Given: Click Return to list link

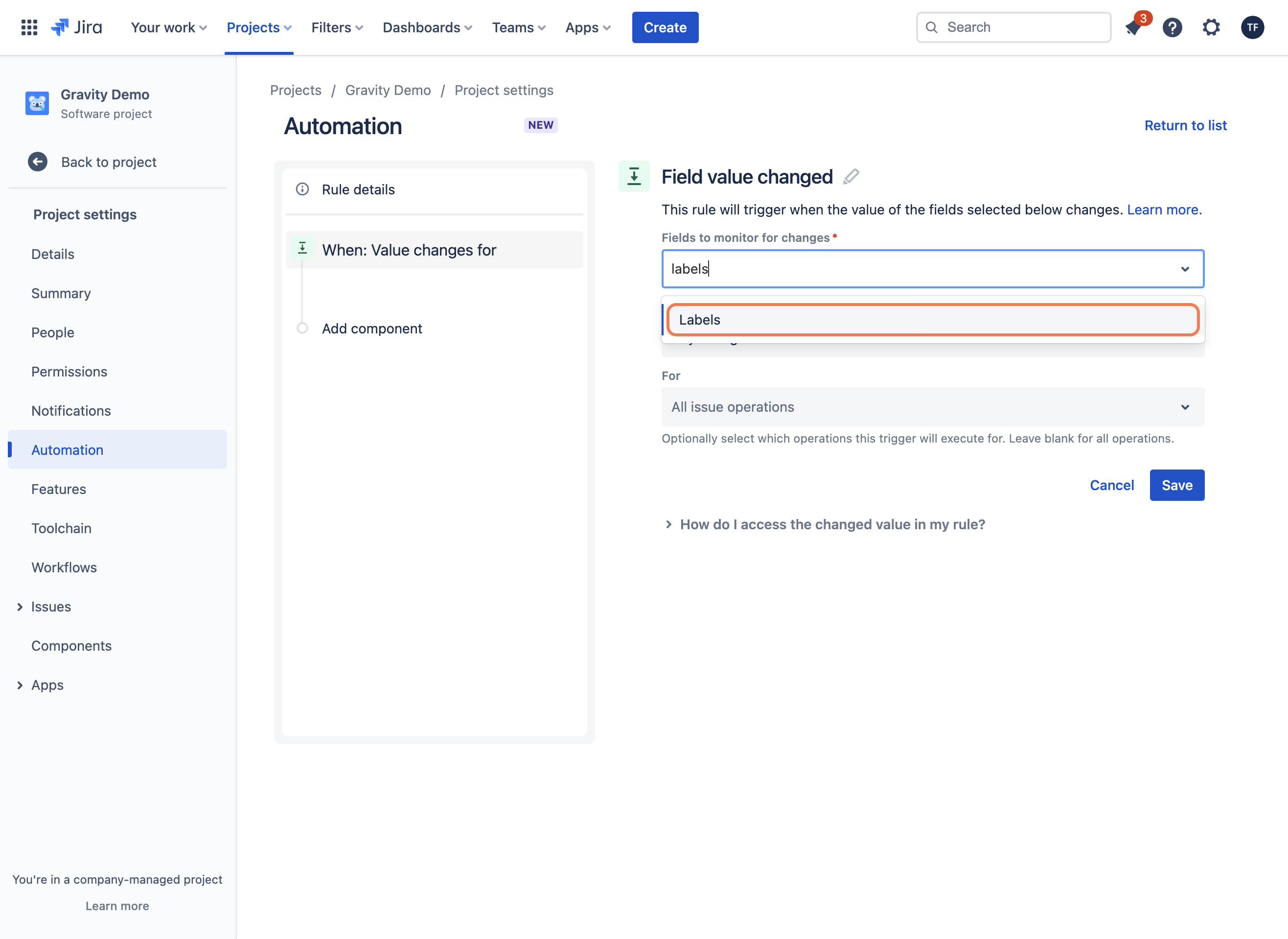Looking at the screenshot, I should 1185,125.
